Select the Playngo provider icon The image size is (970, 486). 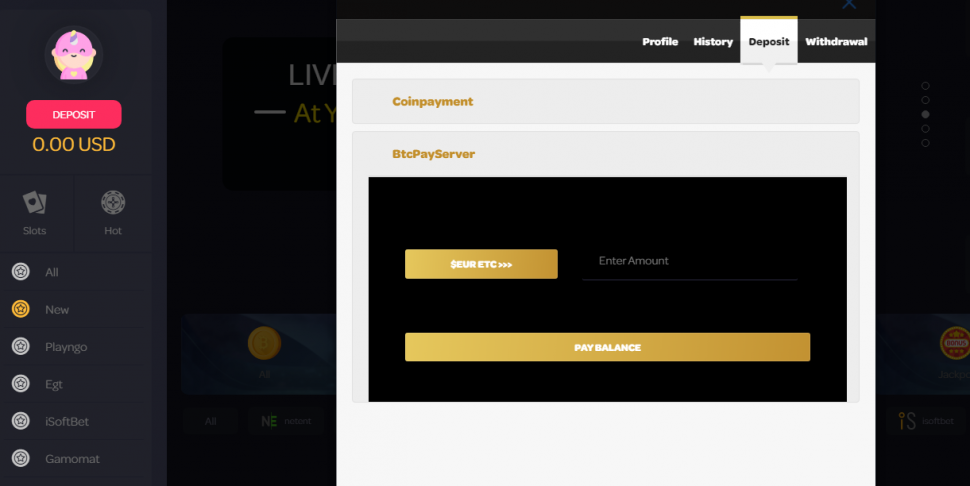point(20,347)
